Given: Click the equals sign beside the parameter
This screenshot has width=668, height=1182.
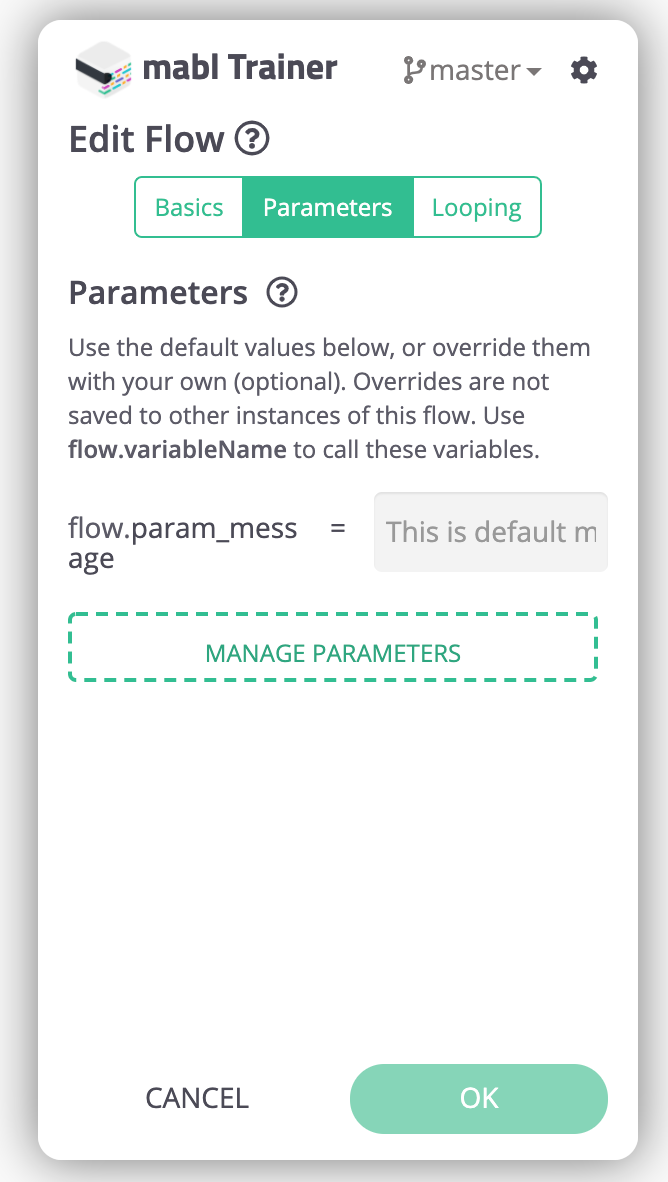Looking at the screenshot, I should [x=338, y=528].
